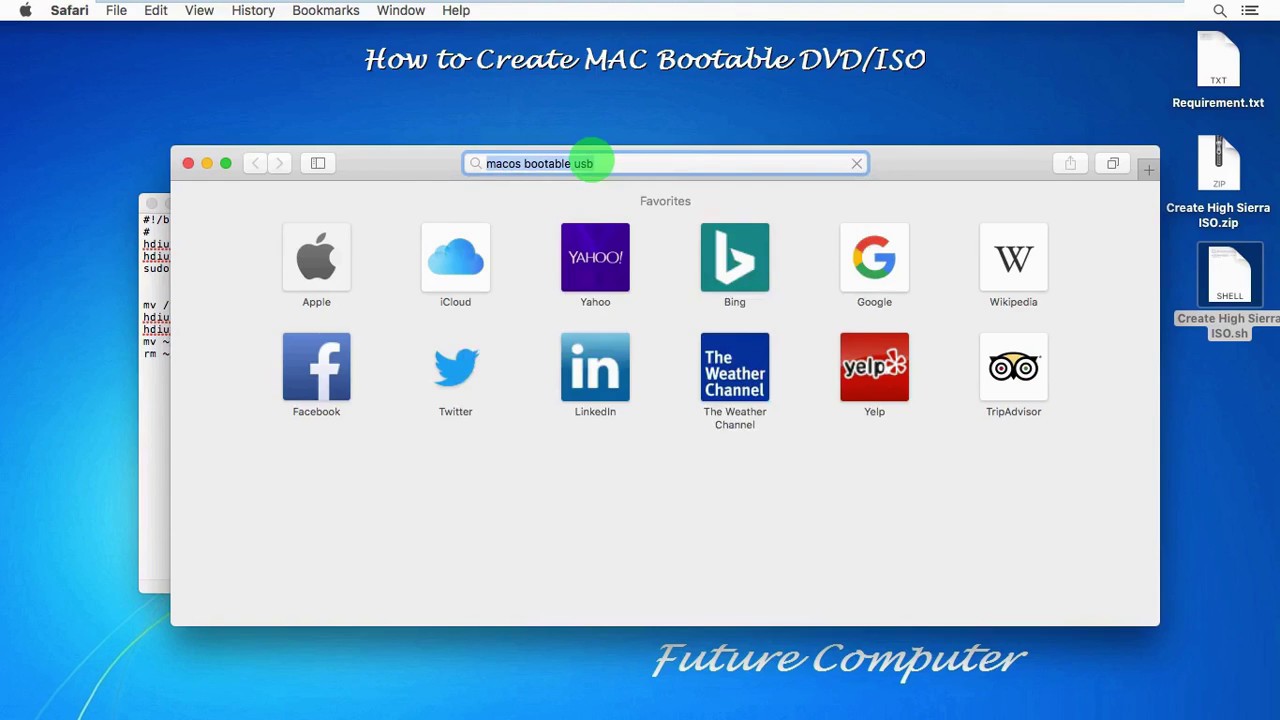Click the magnifier icon in address bar
Screen dimensions: 1280x720
tap(476, 163)
